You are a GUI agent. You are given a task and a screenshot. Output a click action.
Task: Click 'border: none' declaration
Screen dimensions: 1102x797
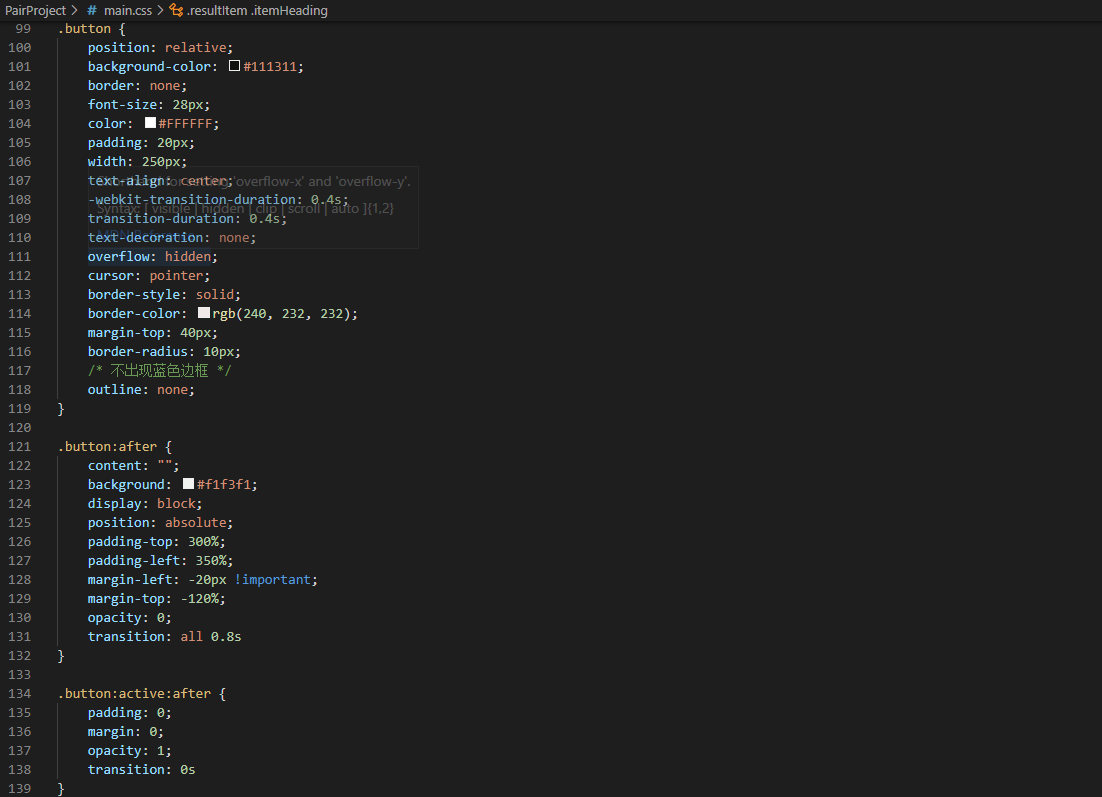[x=137, y=86]
